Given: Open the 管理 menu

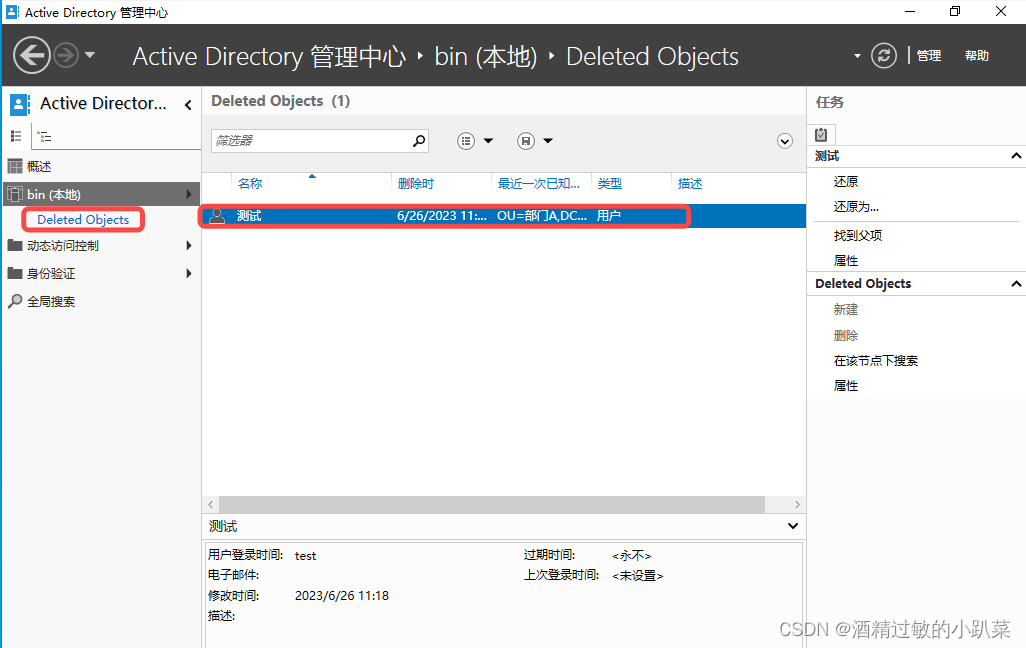Looking at the screenshot, I should (929, 56).
